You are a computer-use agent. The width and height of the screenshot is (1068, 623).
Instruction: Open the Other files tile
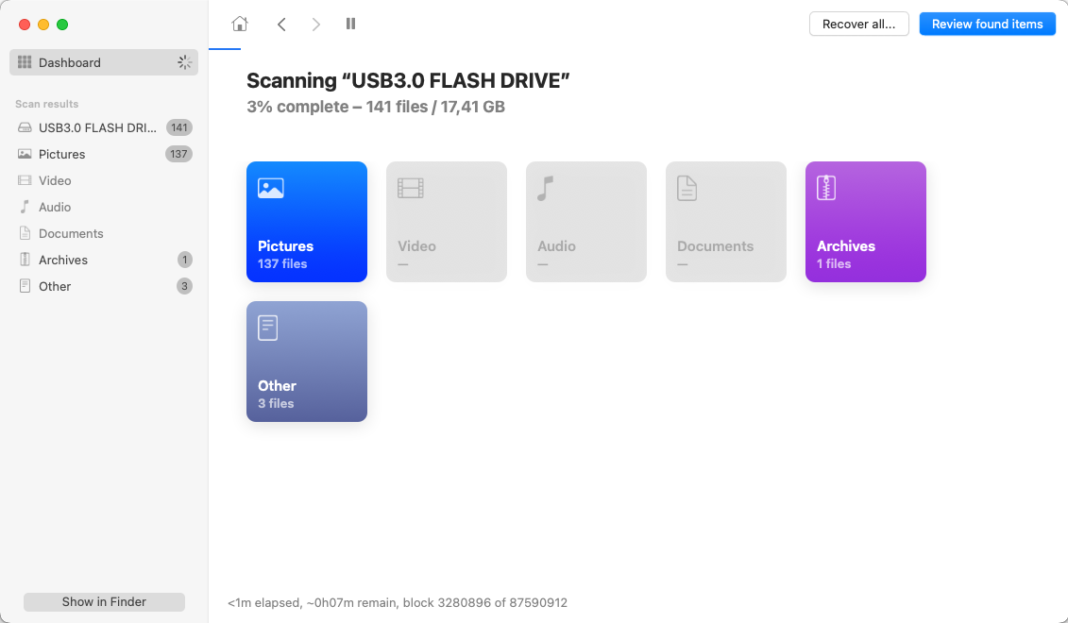(x=306, y=361)
